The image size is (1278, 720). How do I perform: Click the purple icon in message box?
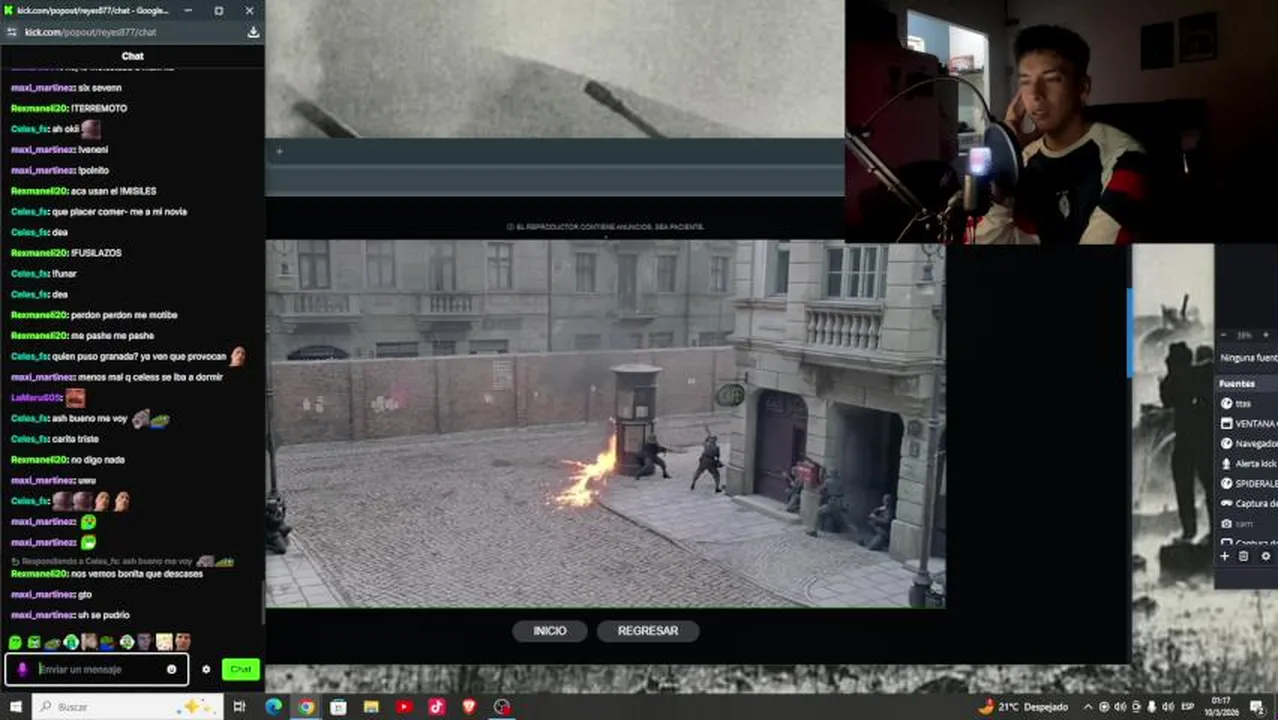tap(22, 669)
